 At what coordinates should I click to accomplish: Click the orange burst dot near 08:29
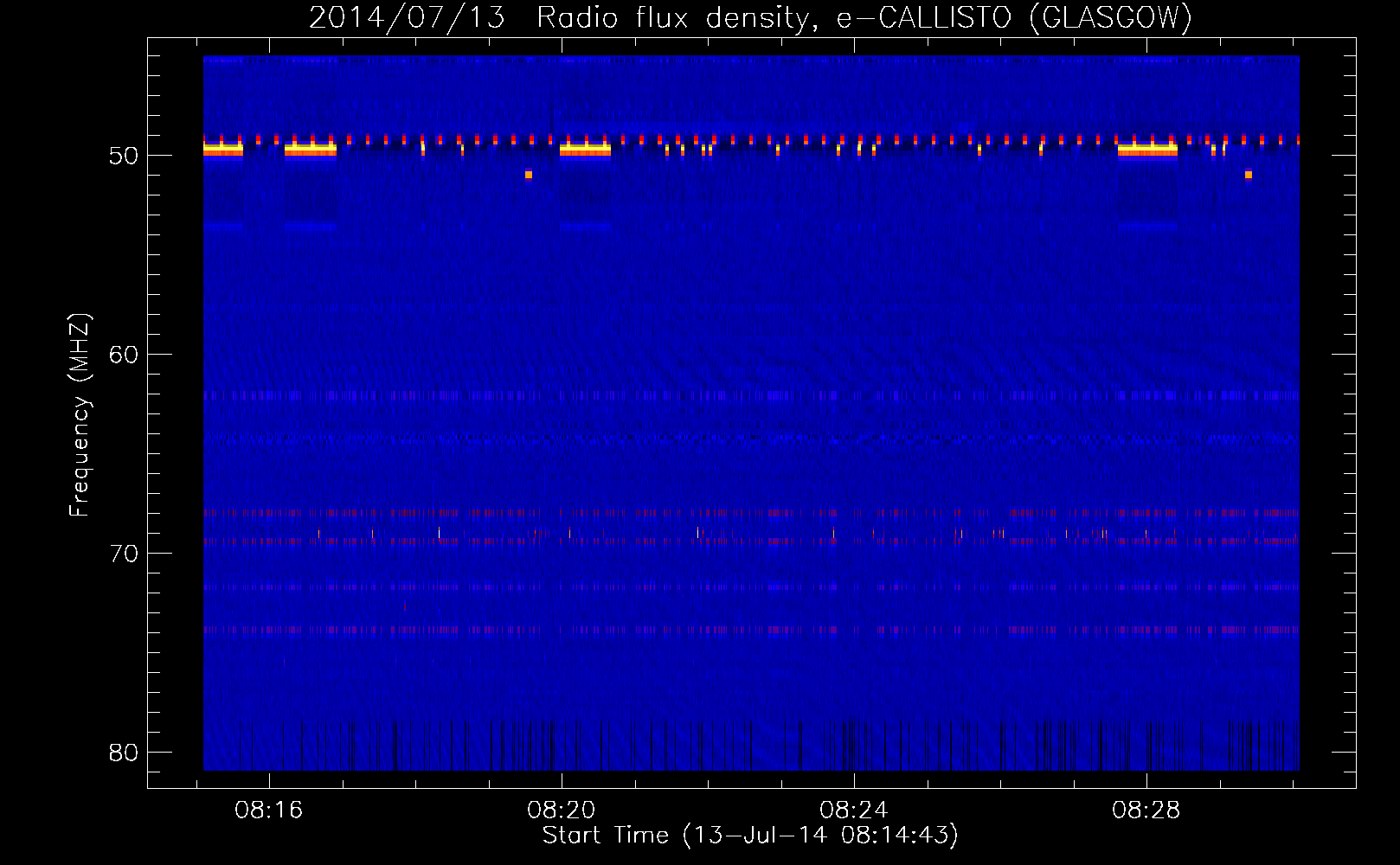(x=1249, y=175)
